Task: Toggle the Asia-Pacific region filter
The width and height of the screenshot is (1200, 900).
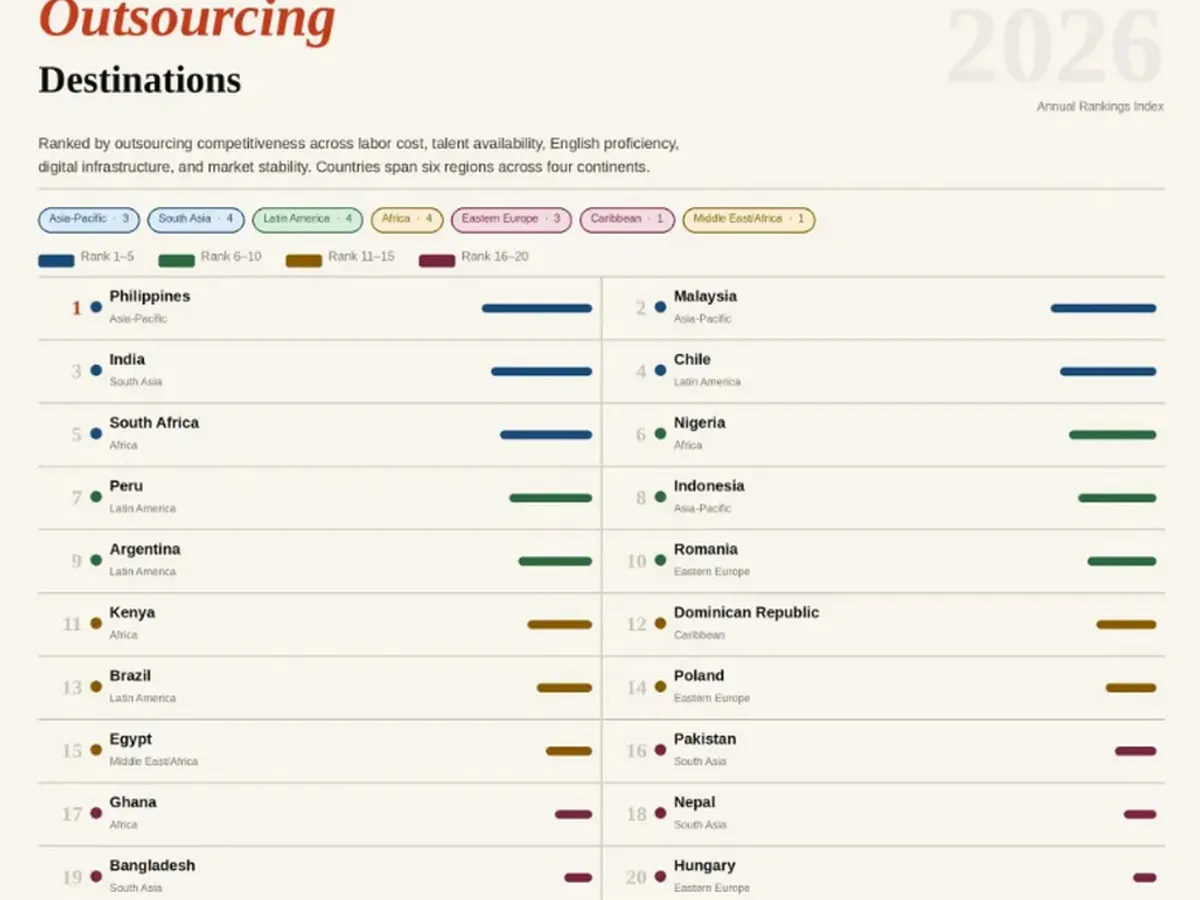Action: 88,220
